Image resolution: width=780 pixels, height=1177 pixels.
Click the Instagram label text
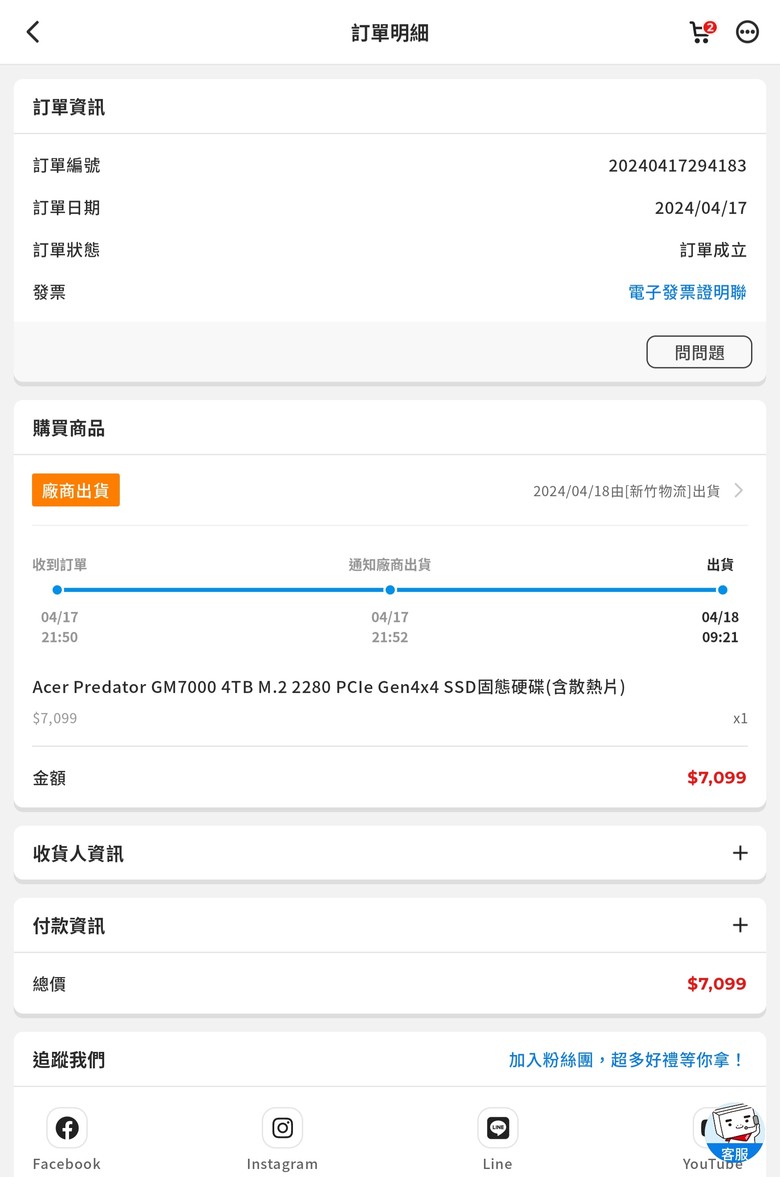click(x=282, y=1163)
